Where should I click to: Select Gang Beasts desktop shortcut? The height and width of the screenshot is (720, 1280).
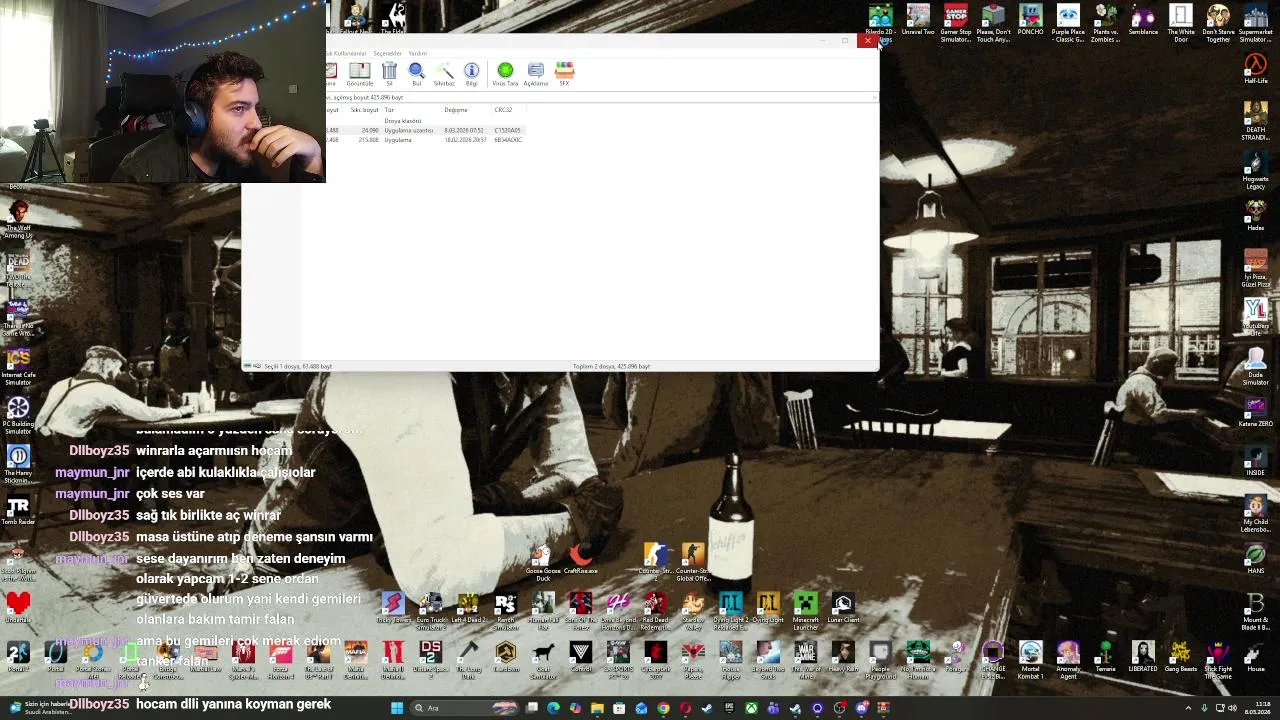tap(1181, 657)
